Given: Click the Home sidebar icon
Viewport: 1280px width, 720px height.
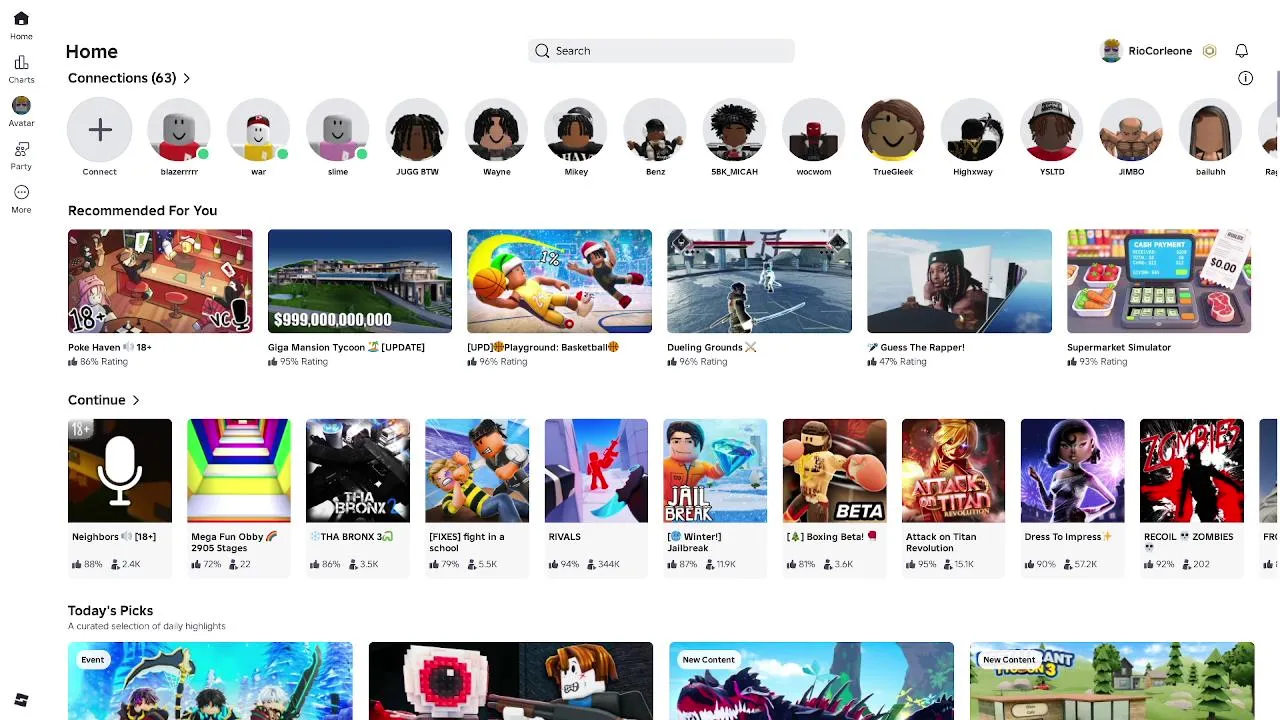Looking at the screenshot, I should pos(21,26).
